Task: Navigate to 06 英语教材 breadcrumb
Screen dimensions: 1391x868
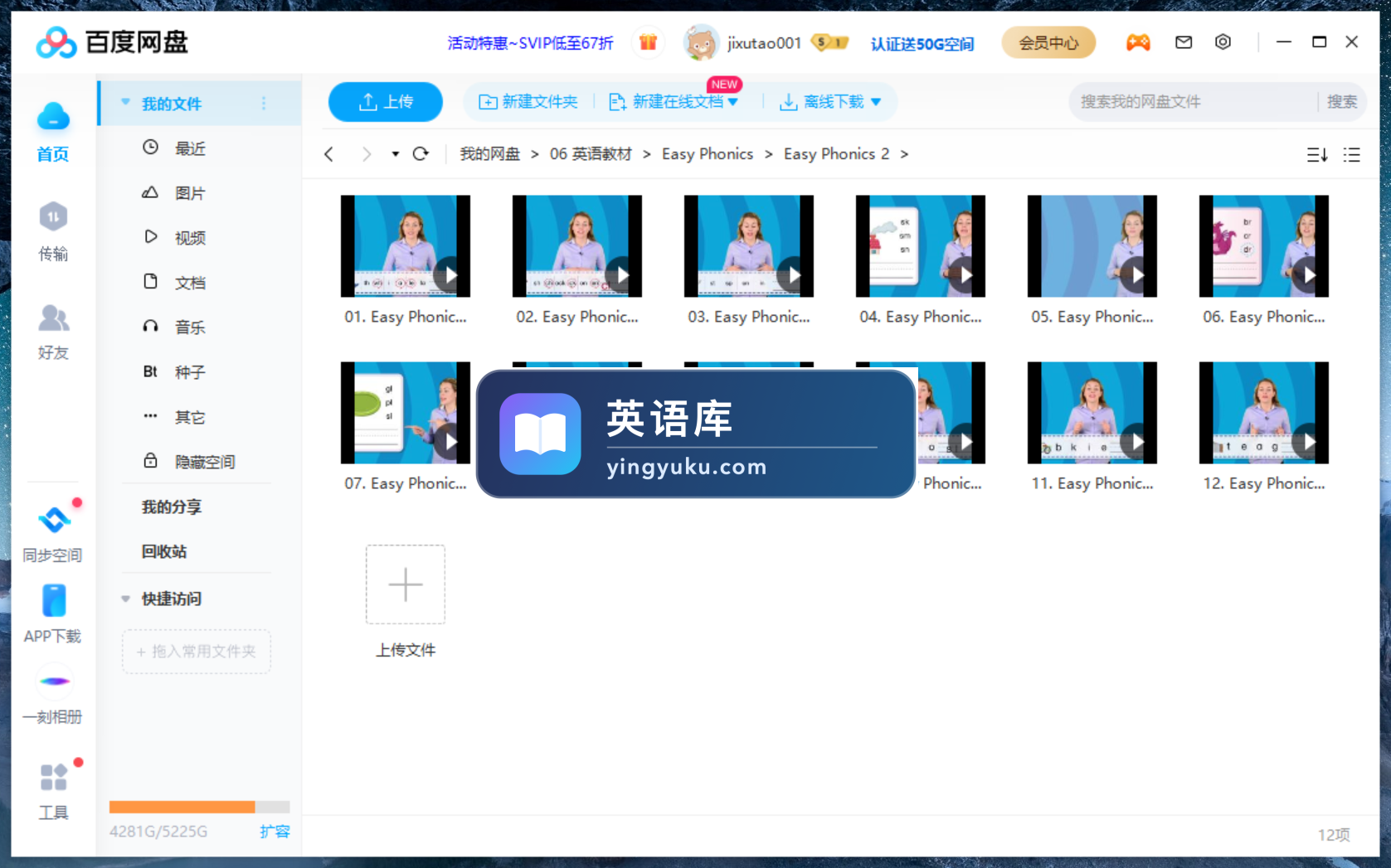Action: coord(591,154)
